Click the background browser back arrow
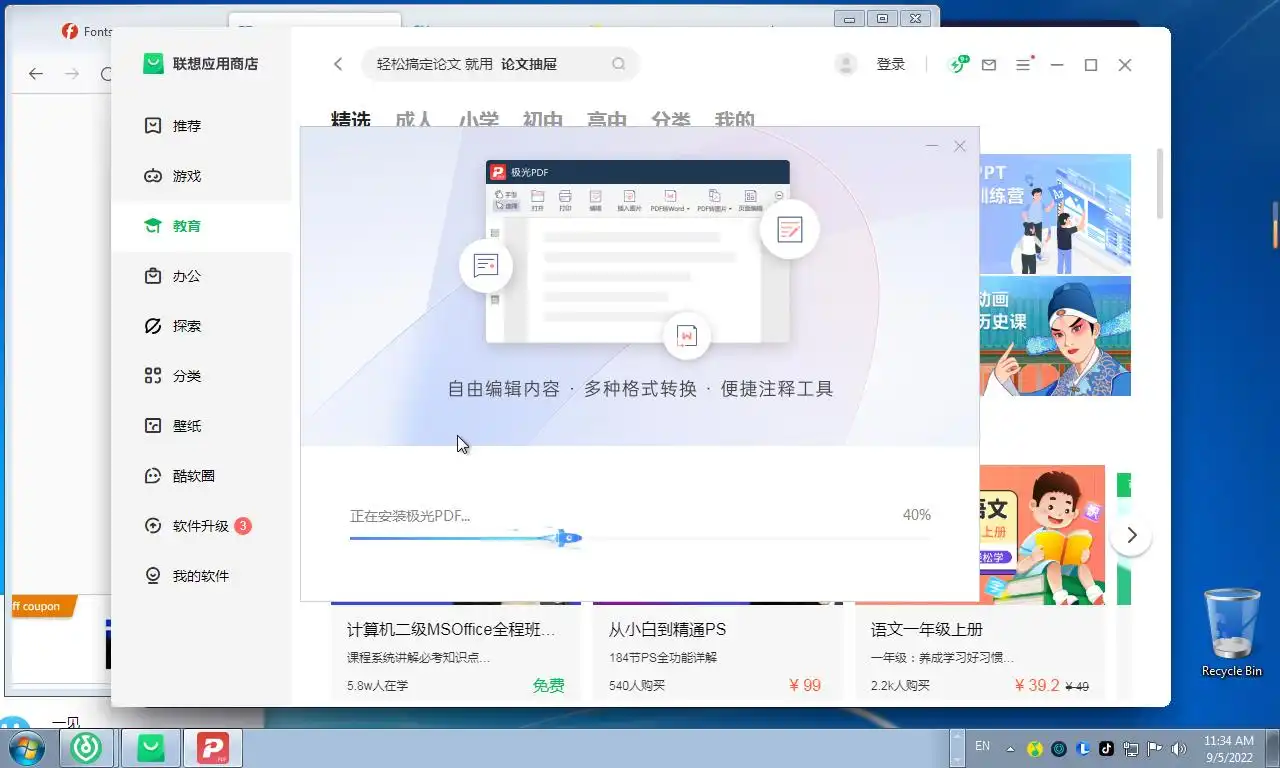Viewport: 1280px width, 768px height. (x=36, y=74)
